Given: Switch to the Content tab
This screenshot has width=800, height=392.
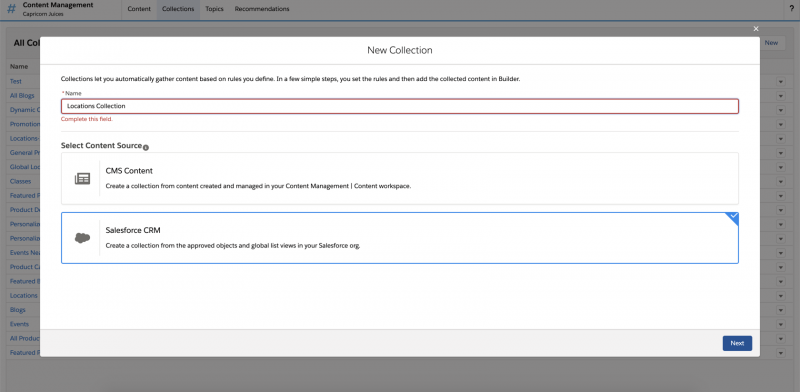Looking at the screenshot, I should tap(139, 9).
